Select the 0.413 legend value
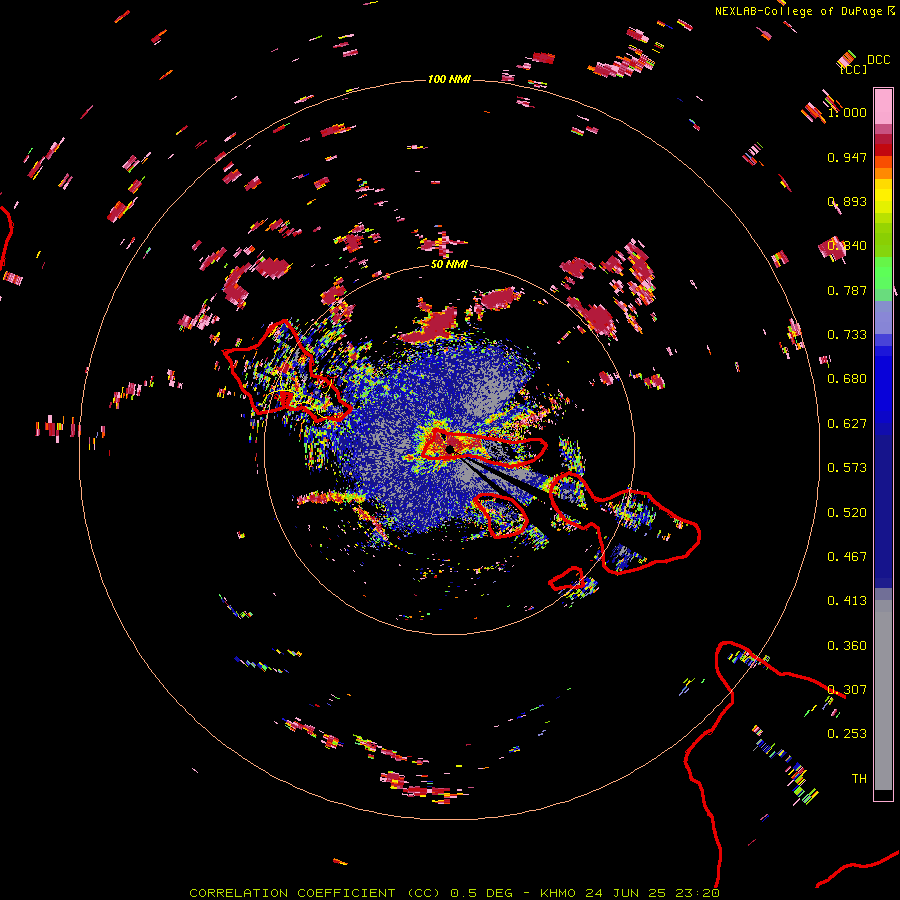900x900 pixels. (x=847, y=601)
